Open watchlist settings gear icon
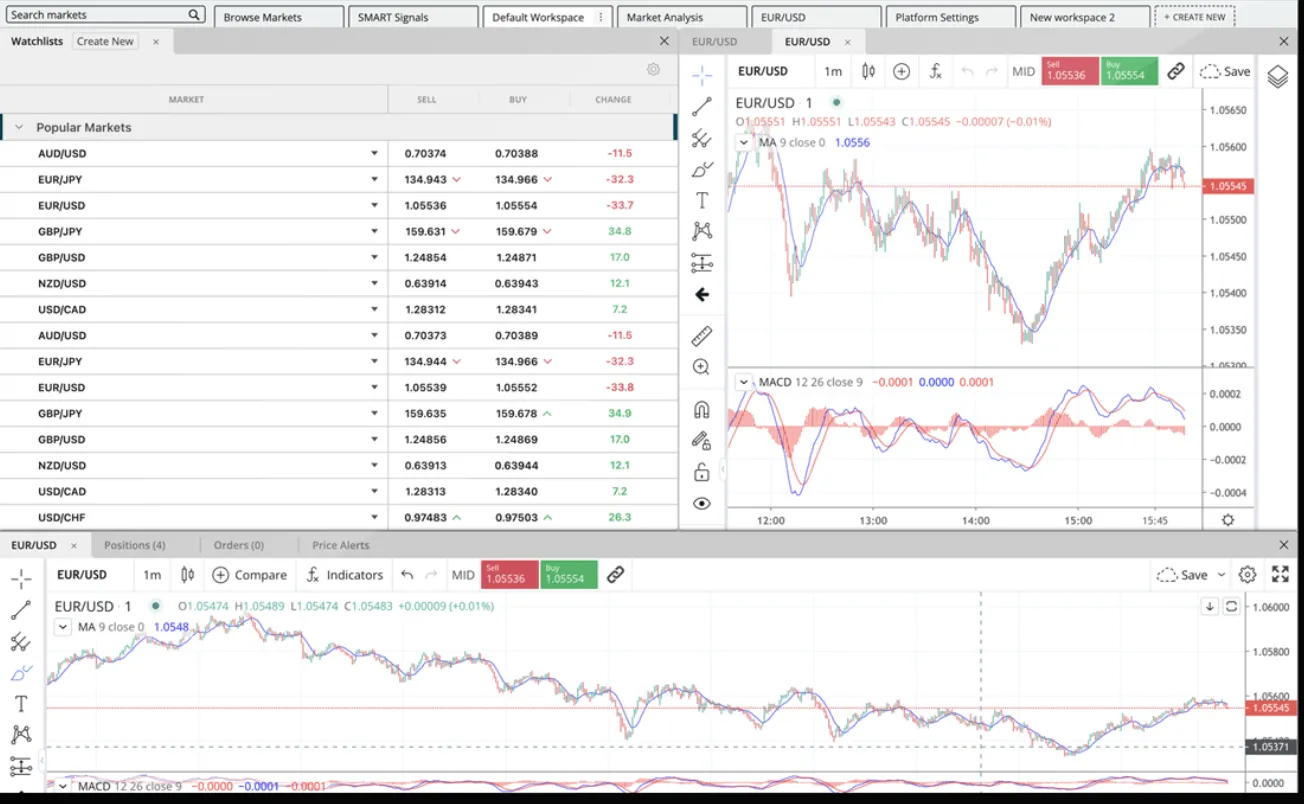 tap(653, 69)
